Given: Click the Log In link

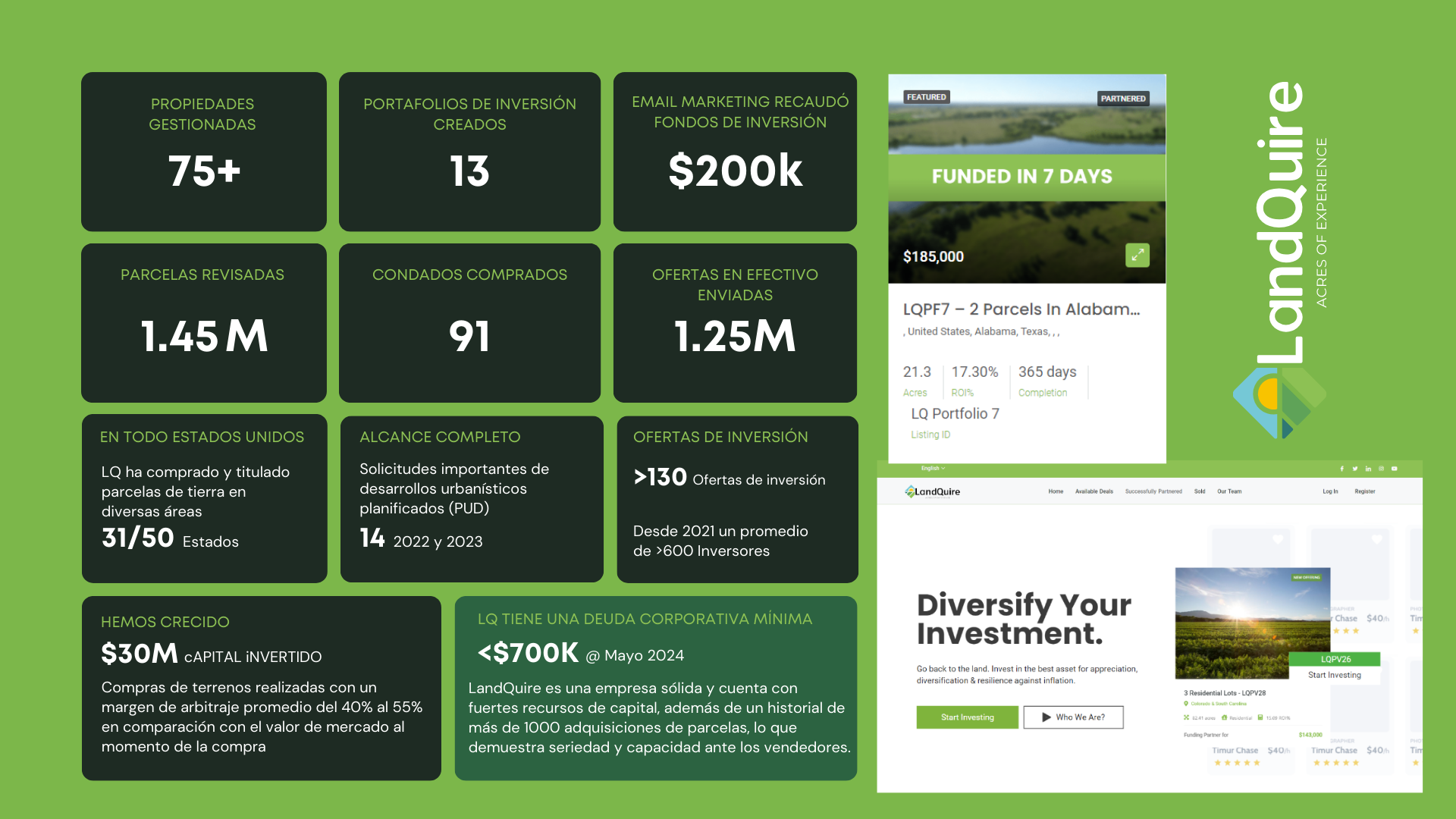Looking at the screenshot, I should pos(1330,491).
